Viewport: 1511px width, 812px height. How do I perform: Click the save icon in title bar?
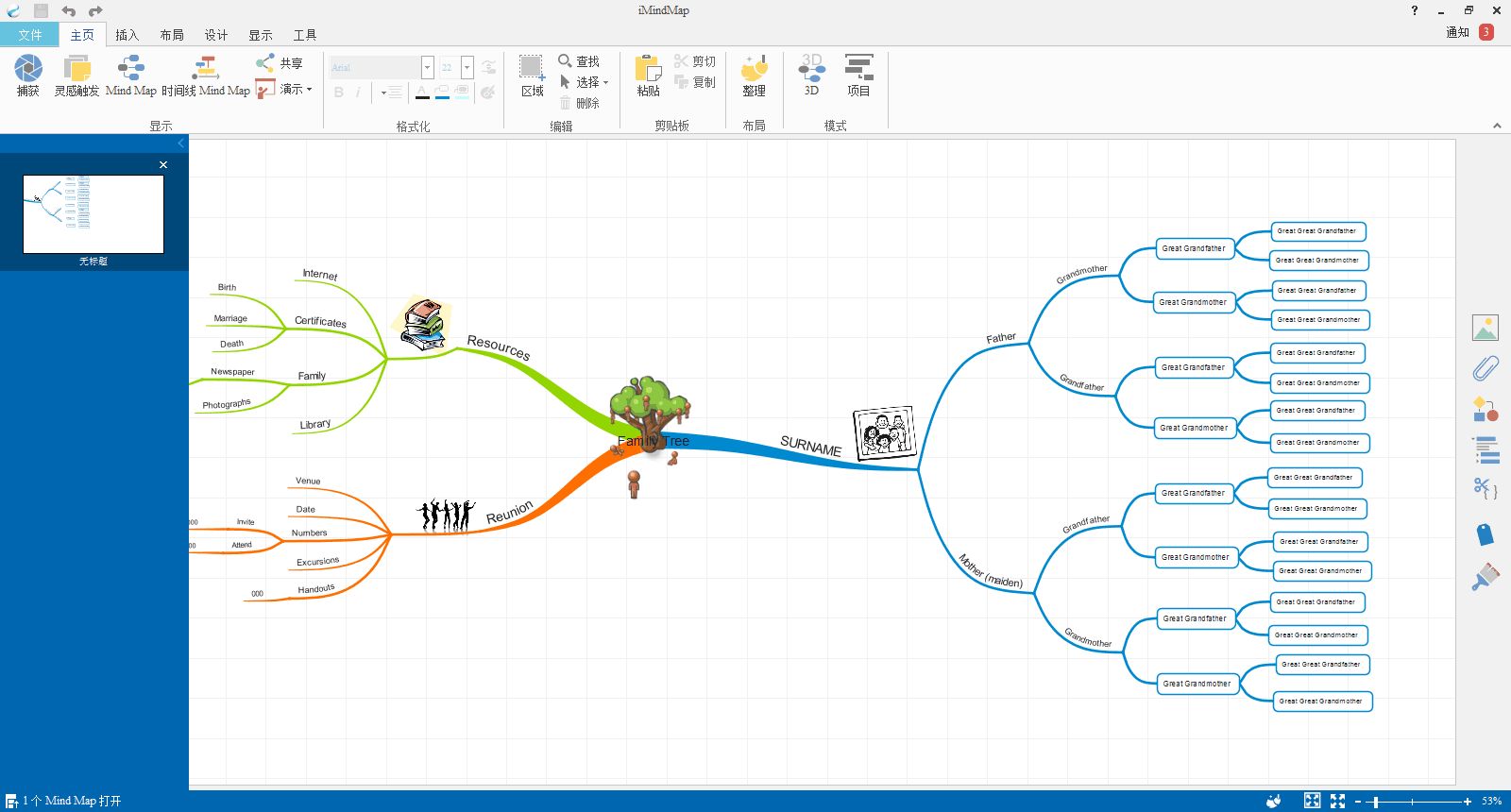click(x=41, y=10)
